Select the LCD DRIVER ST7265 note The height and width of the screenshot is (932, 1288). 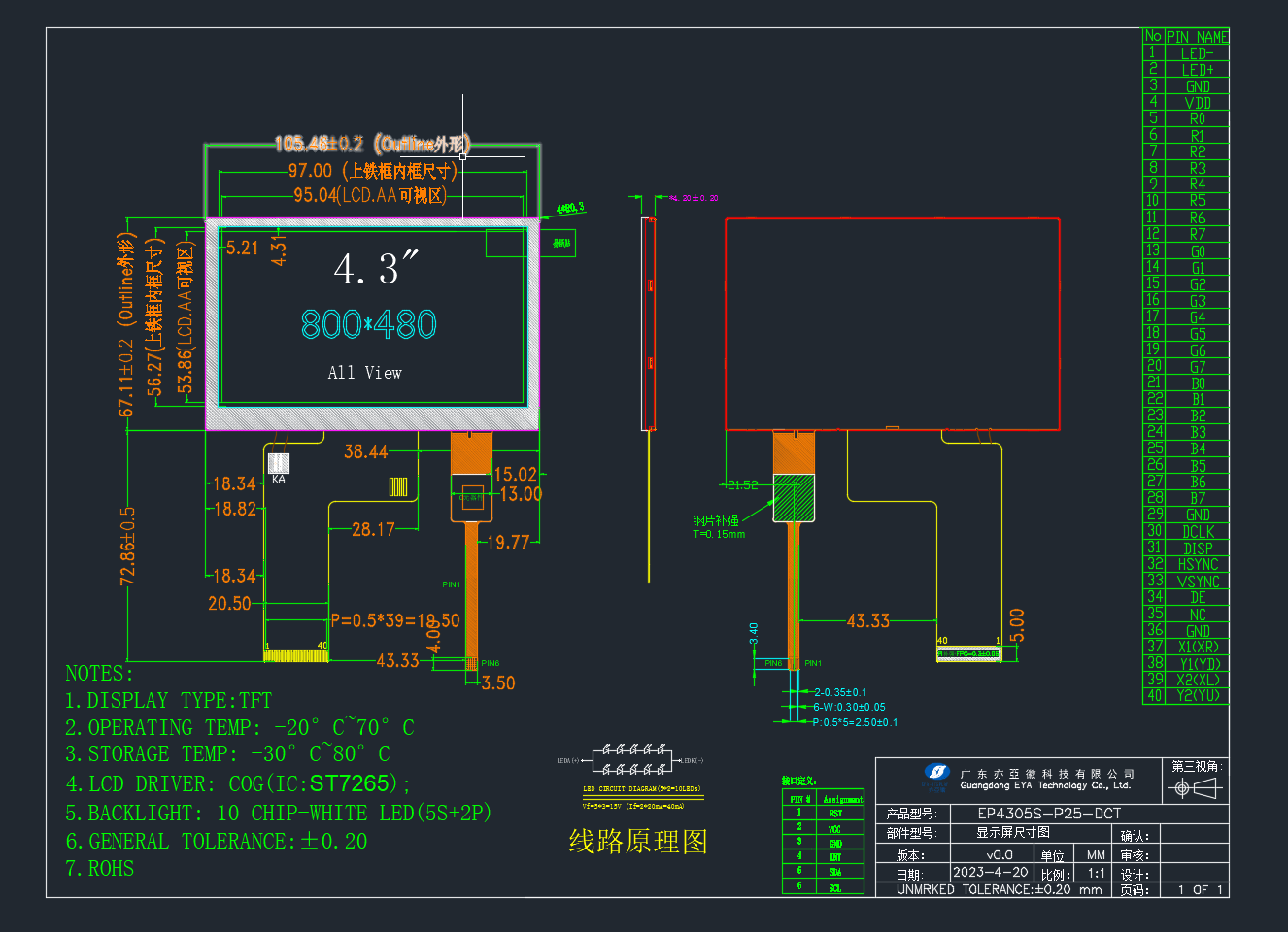[238, 783]
